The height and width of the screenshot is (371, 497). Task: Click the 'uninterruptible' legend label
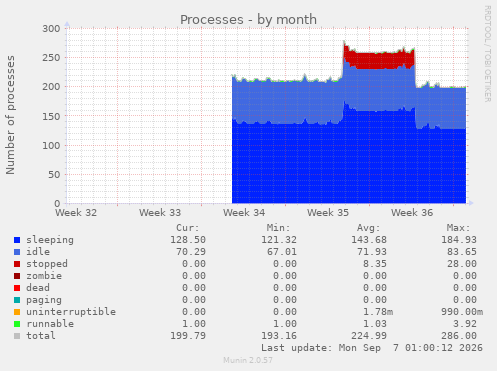tap(71, 312)
